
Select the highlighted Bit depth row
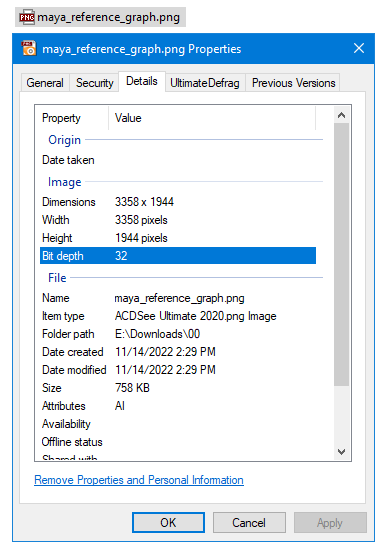pos(178,256)
